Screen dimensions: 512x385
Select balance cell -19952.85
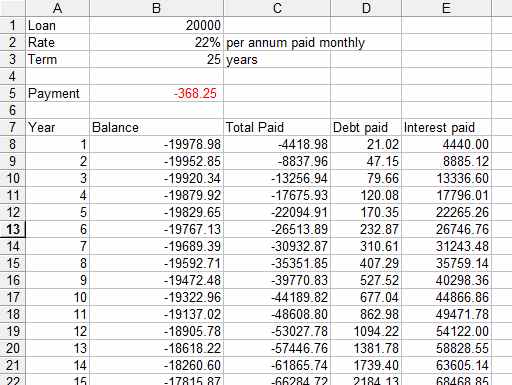tap(156, 161)
